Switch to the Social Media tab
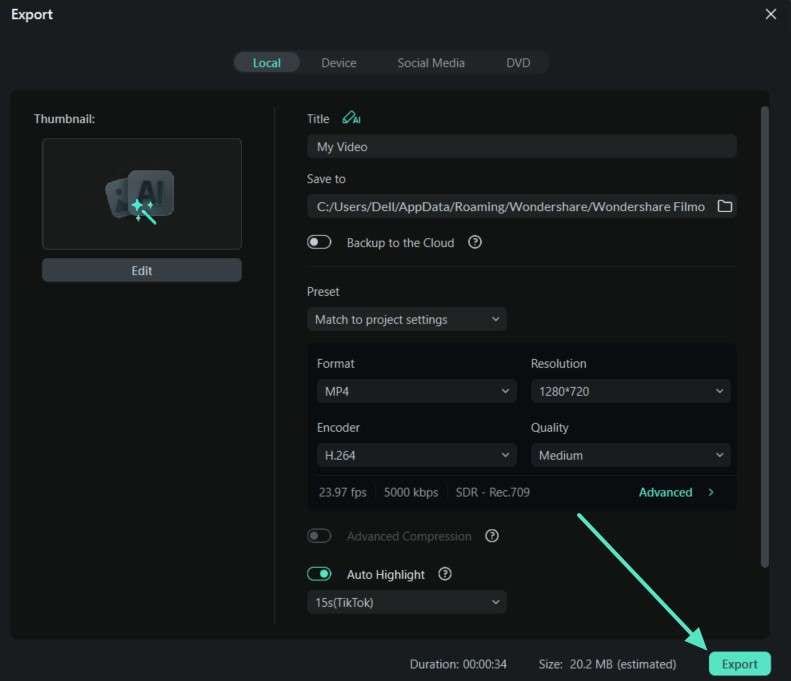Image resolution: width=791 pixels, height=681 pixels. tap(431, 63)
